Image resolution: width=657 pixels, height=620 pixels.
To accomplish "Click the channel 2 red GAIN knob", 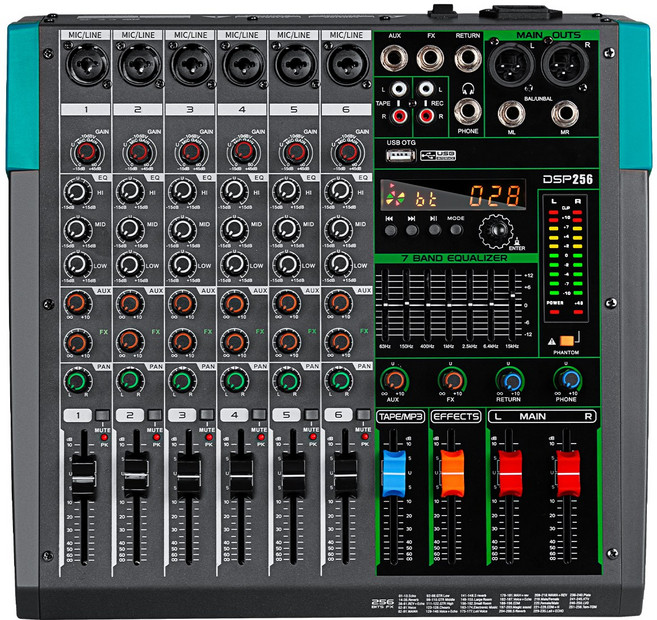I will (x=138, y=152).
